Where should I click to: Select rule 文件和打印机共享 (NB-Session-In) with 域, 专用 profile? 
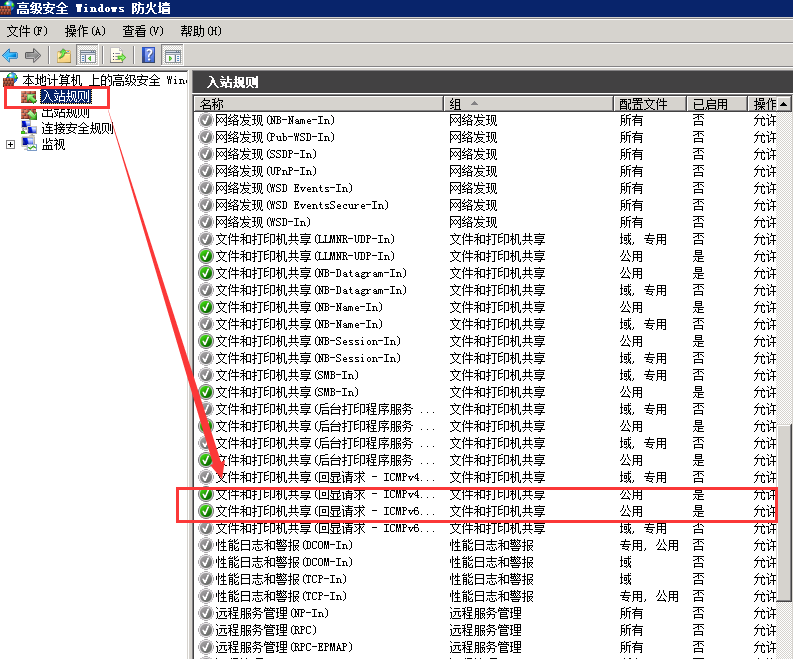[308, 358]
